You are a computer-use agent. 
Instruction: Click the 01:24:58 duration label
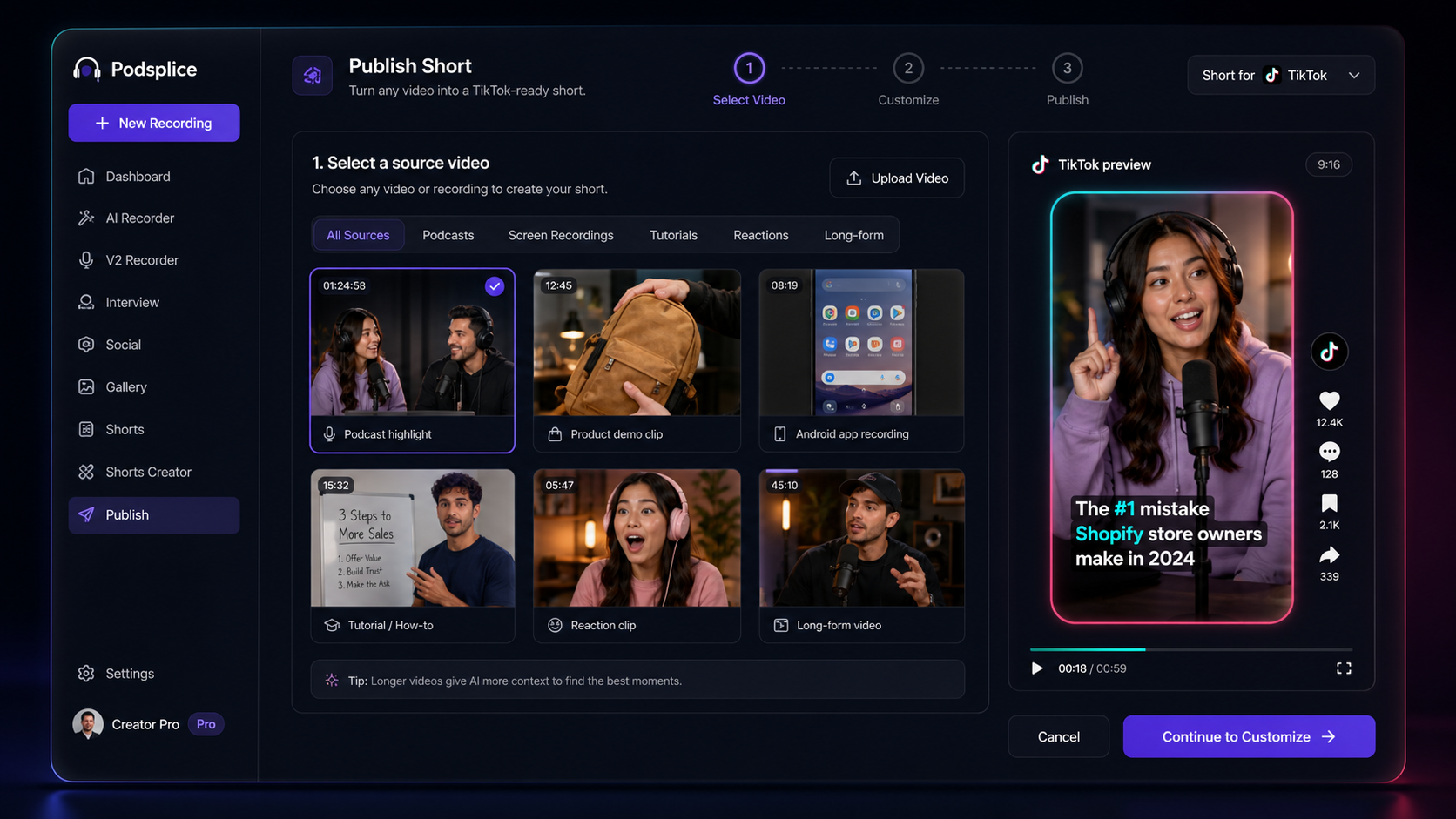[344, 285]
